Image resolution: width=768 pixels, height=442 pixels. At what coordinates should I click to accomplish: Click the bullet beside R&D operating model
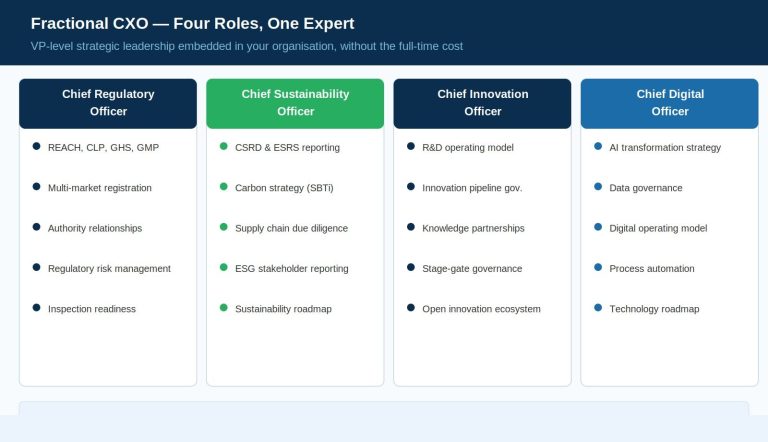point(411,146)
